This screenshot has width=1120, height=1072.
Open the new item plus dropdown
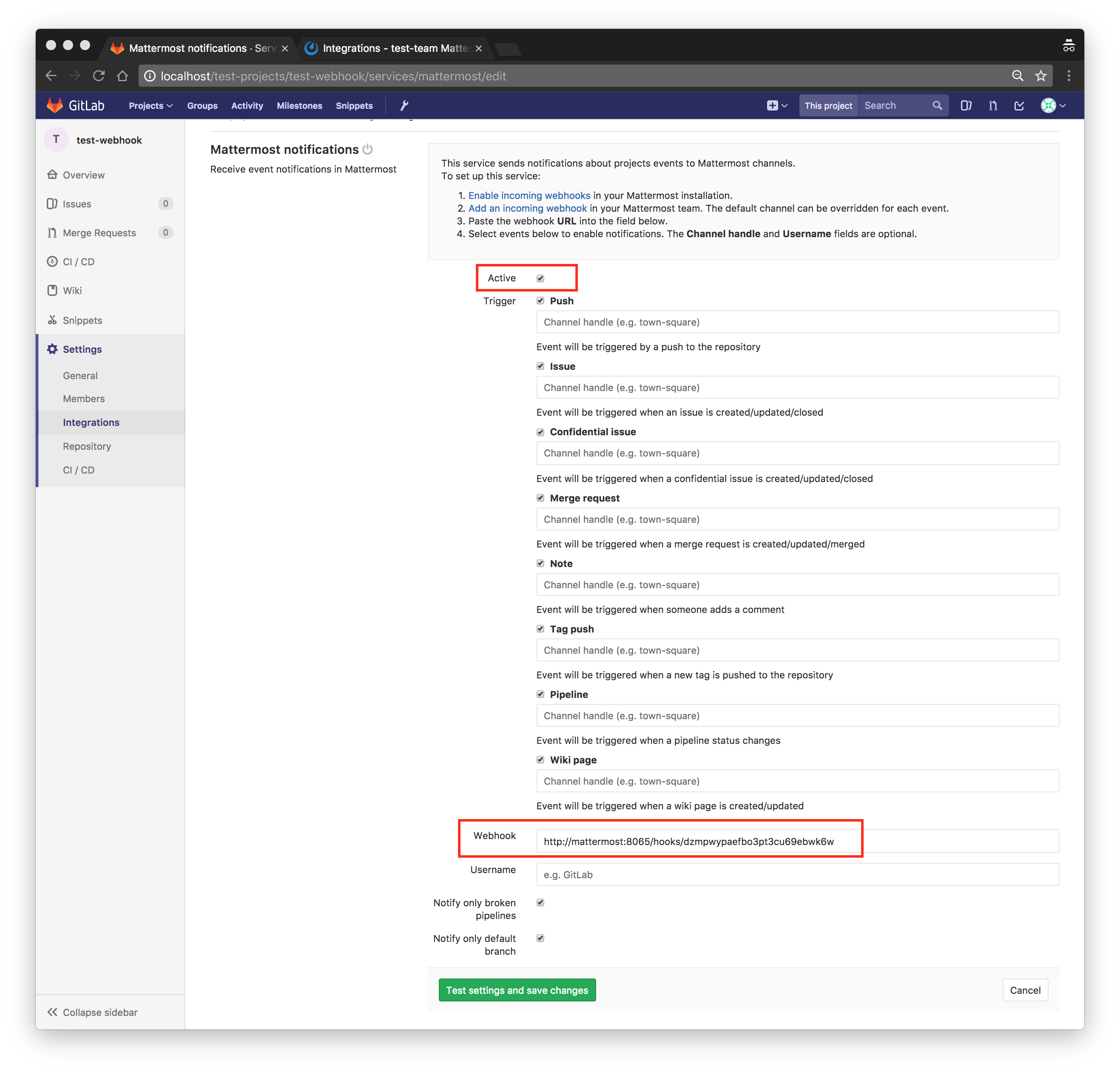776,106
